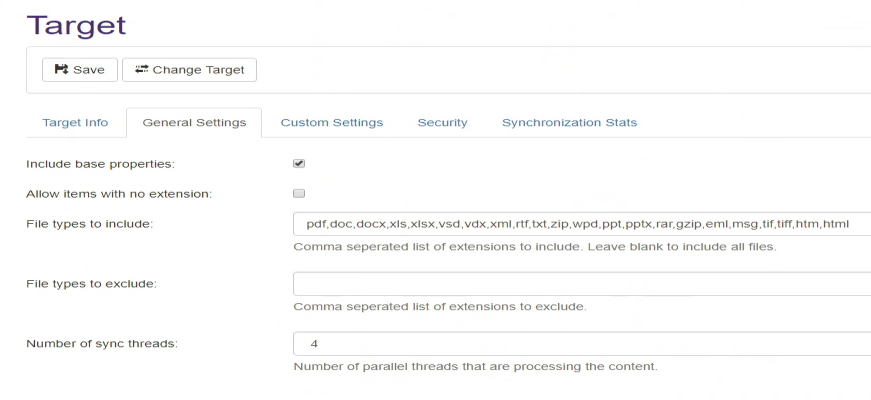Focus the File types to exclude field
The image size is (871, 400).
coord(580,284)
